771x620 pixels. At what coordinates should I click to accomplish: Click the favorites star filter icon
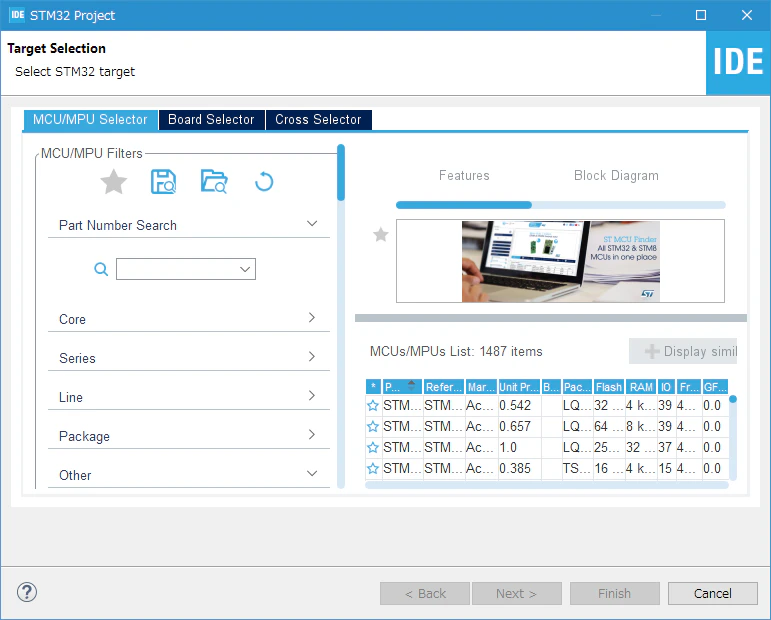(x=114, y=181)
